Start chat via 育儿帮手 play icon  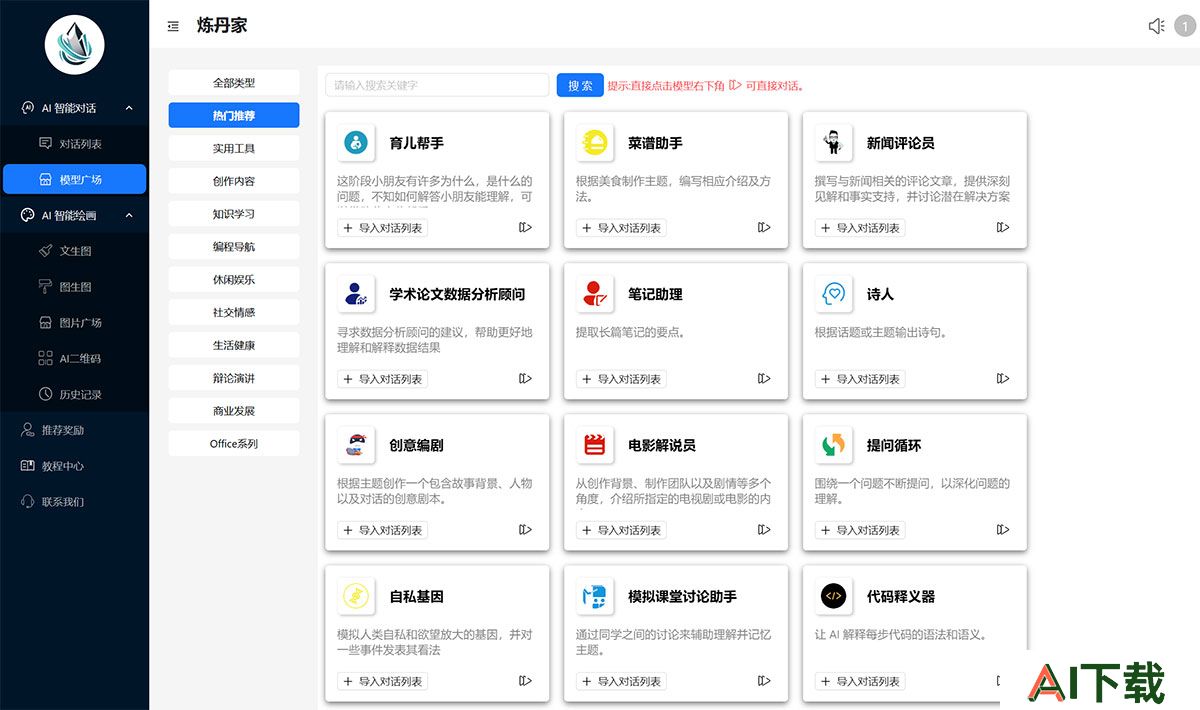pyautogui.click(x=525, y=228)
